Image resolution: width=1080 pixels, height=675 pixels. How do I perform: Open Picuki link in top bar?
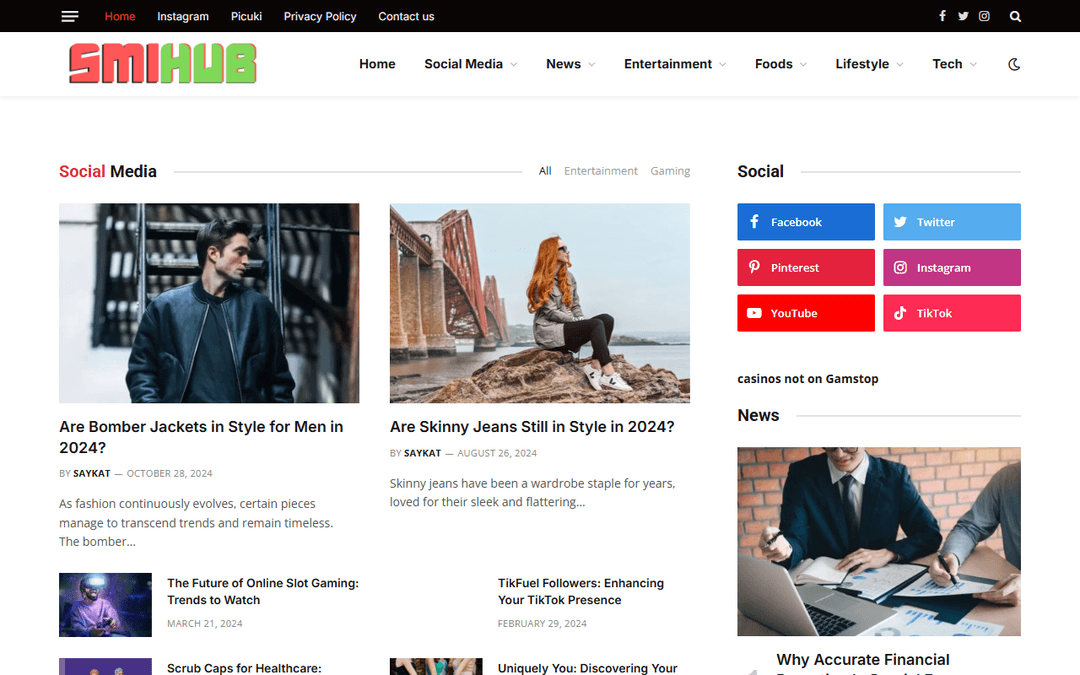246,16
